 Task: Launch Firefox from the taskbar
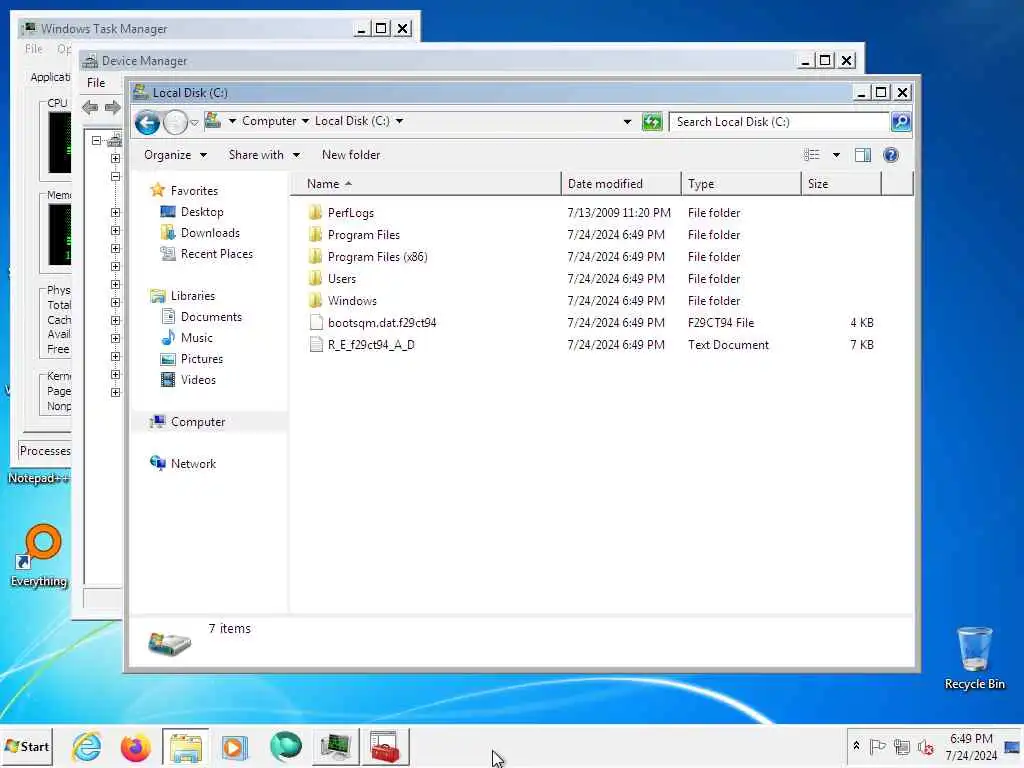point(135,746)
